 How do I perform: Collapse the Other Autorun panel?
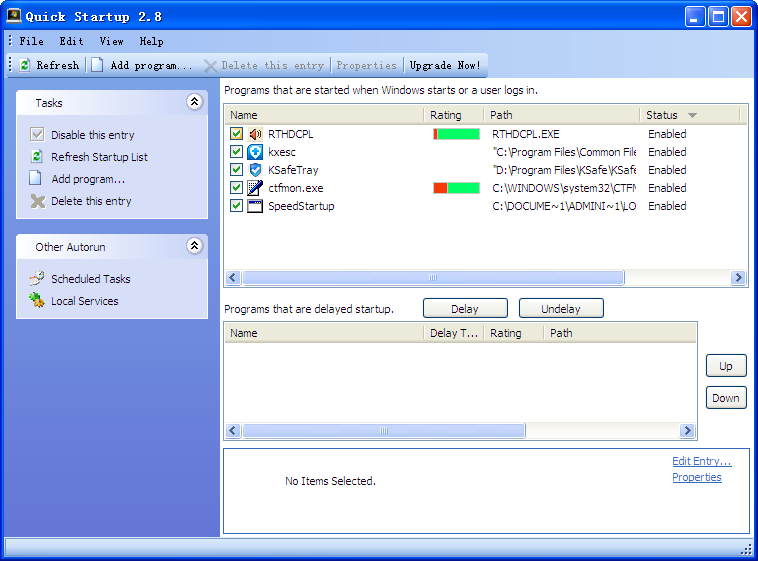(194, 246)
